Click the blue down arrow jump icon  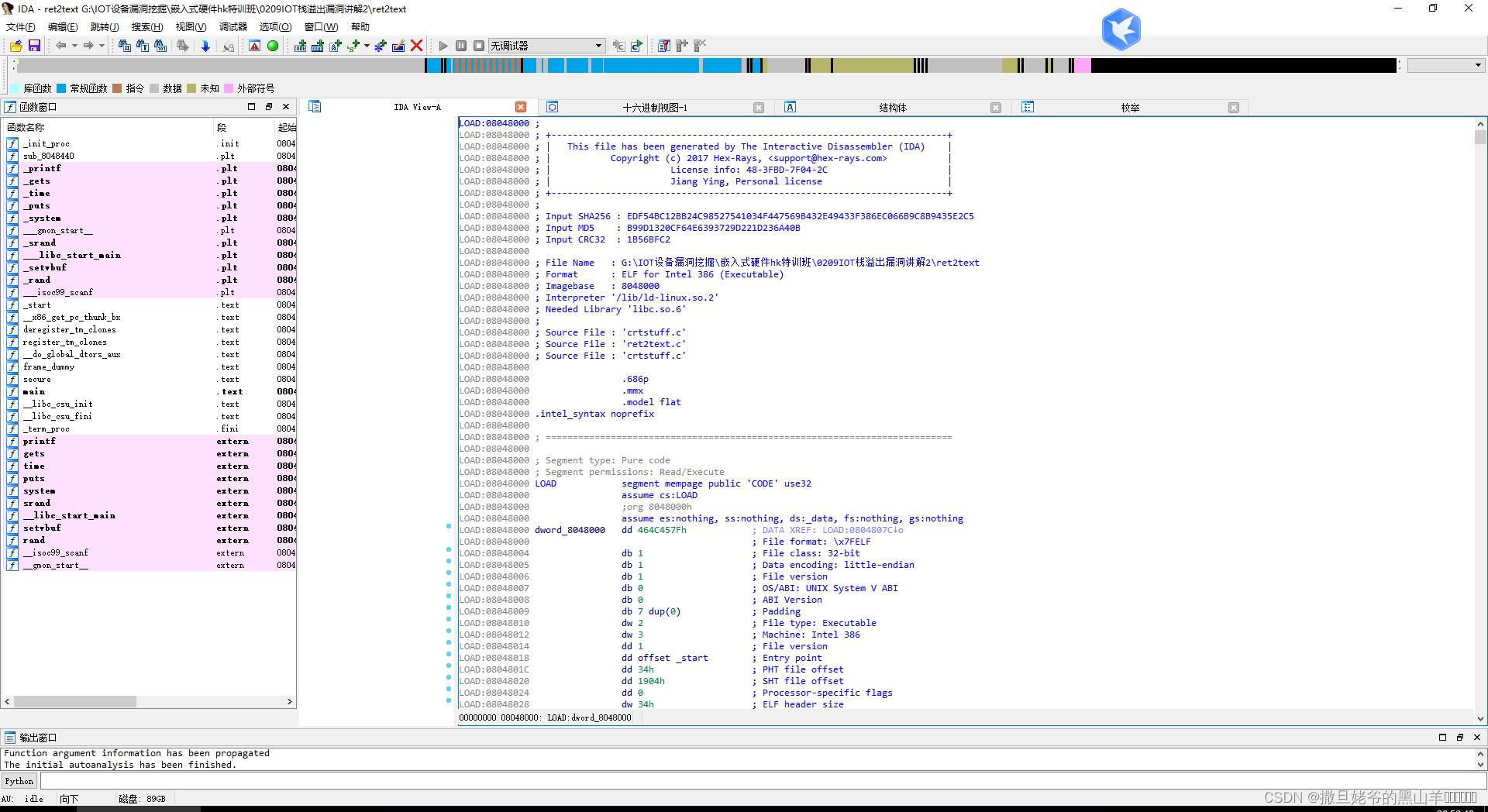coord(205,46)
